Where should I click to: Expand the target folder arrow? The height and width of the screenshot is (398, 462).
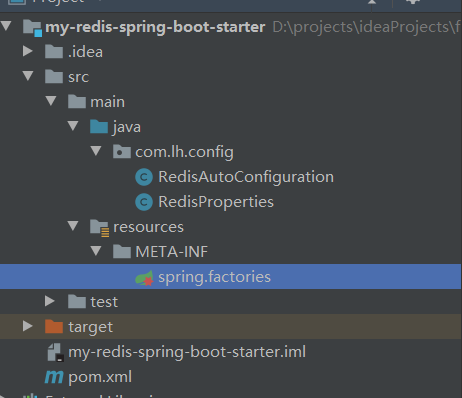click(28, 326)
